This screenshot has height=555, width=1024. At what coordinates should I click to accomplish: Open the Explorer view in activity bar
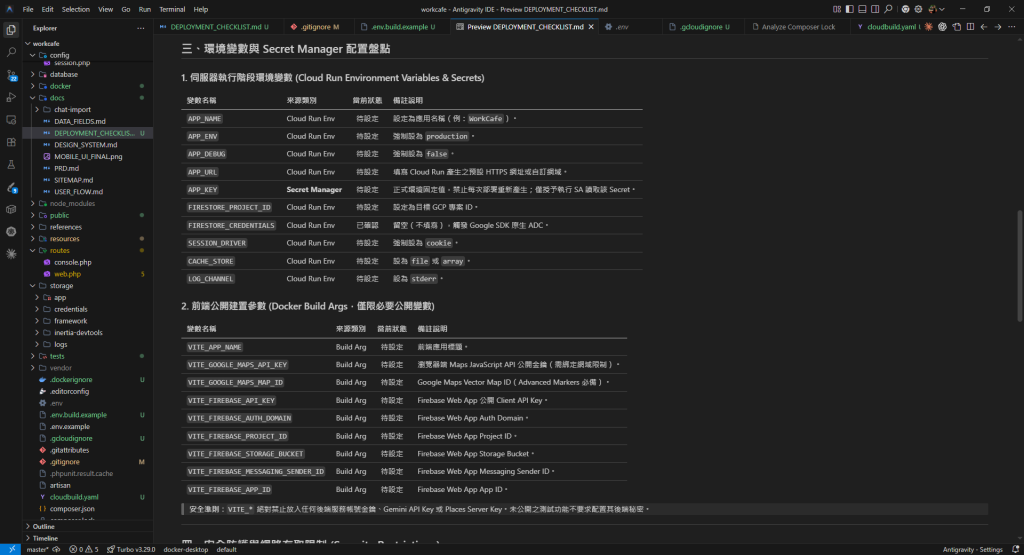[11, 30]
